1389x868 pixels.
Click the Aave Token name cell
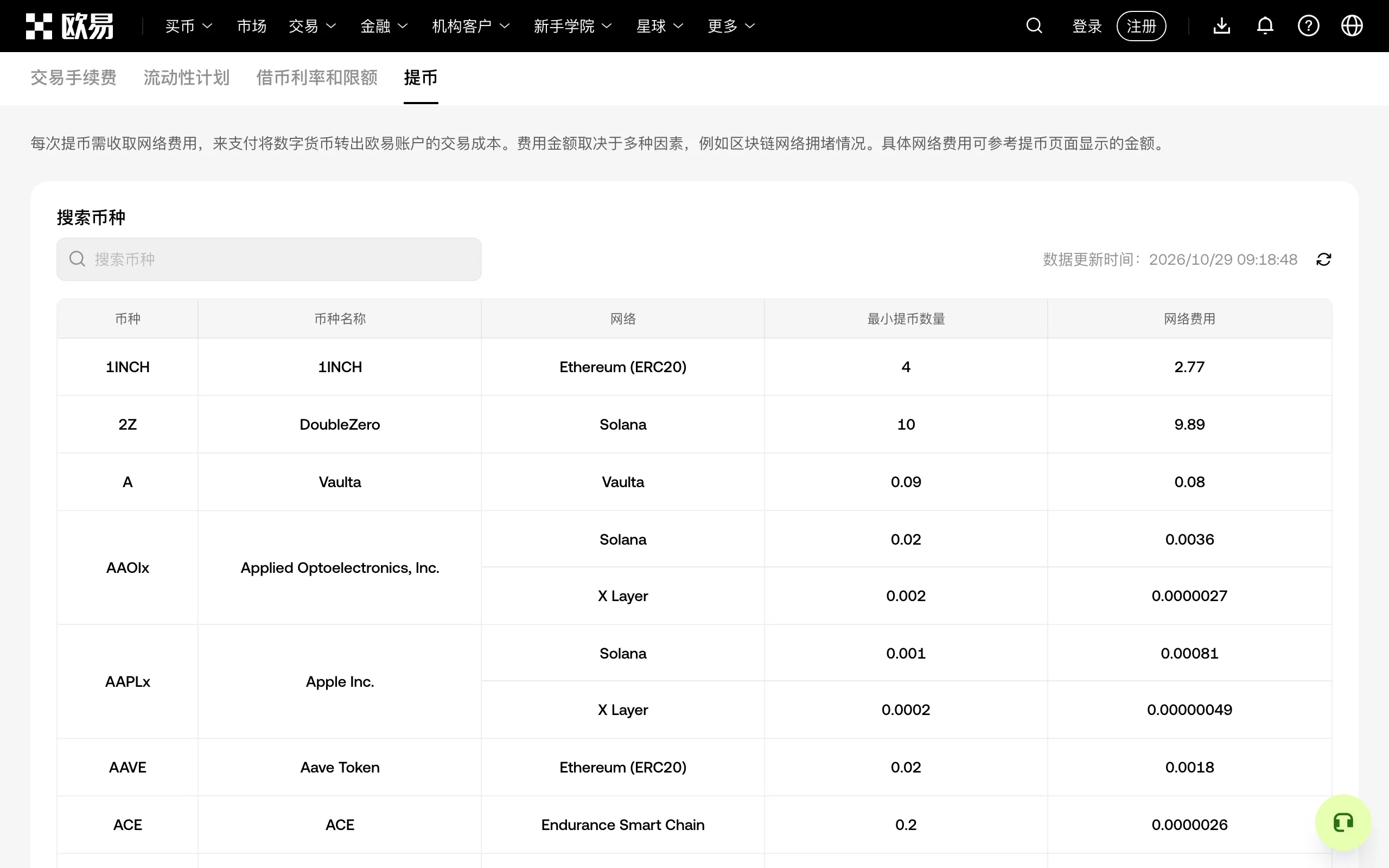(340, 768)
